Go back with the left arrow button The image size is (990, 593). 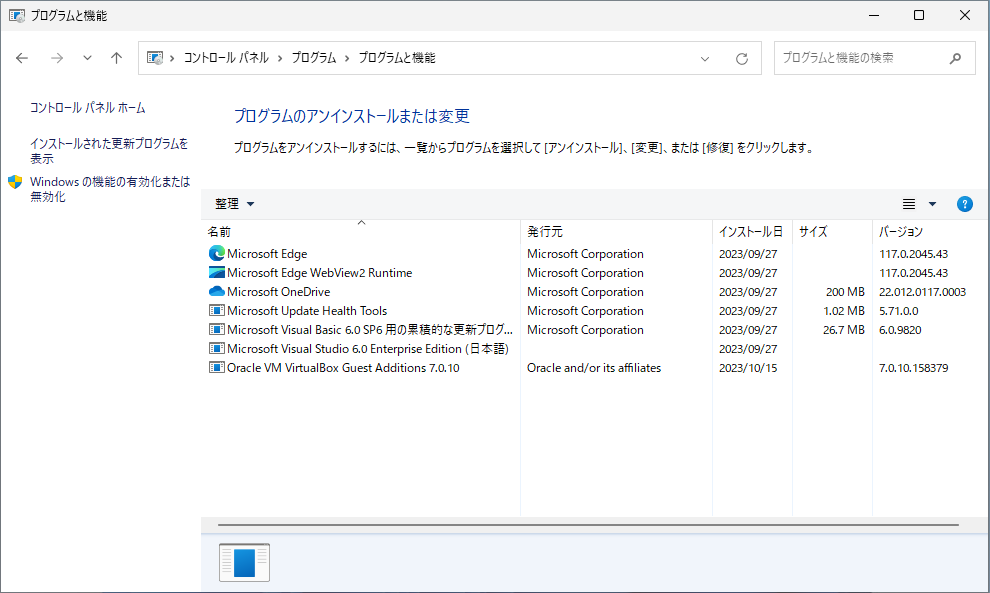22,58
